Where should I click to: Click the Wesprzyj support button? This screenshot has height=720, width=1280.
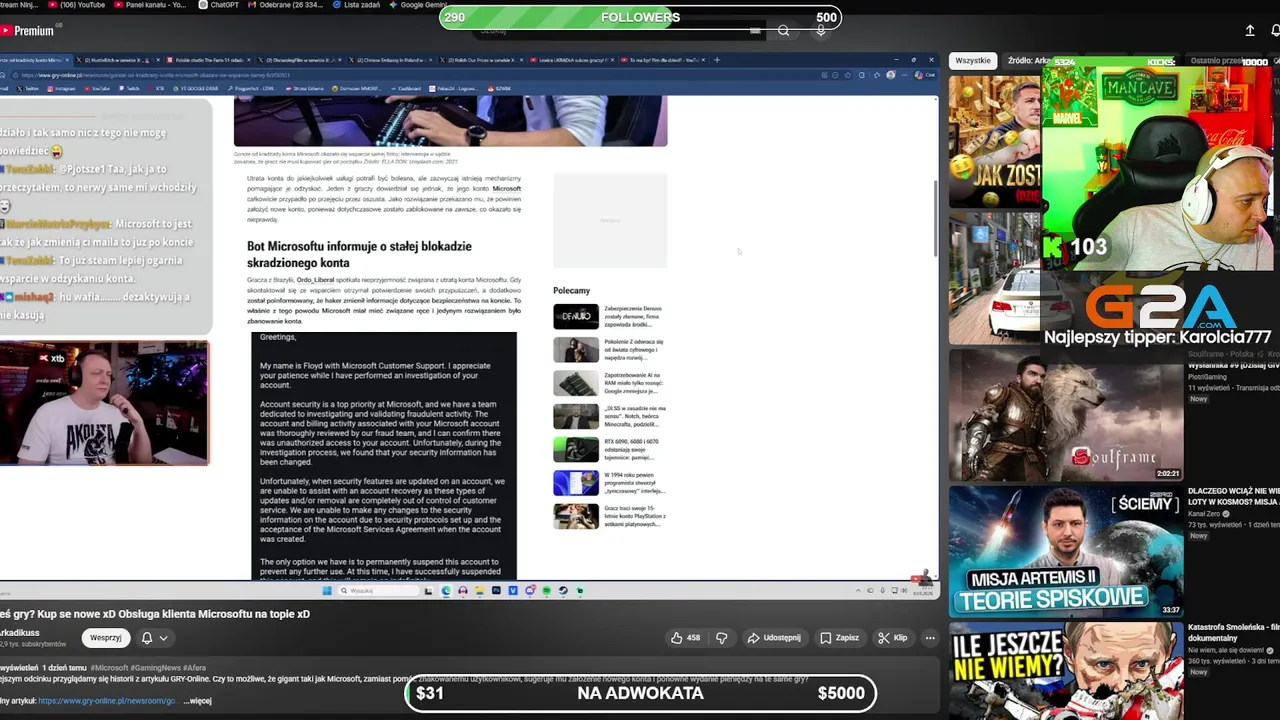tap(105, 637)
